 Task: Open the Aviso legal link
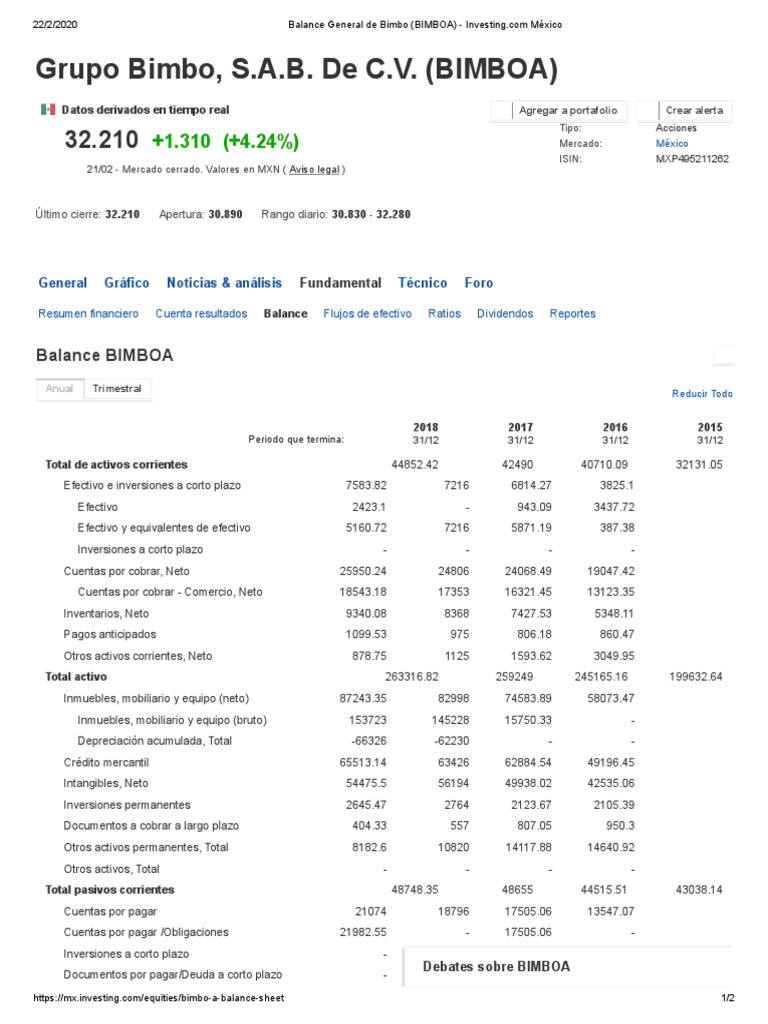tap(314, 169)
